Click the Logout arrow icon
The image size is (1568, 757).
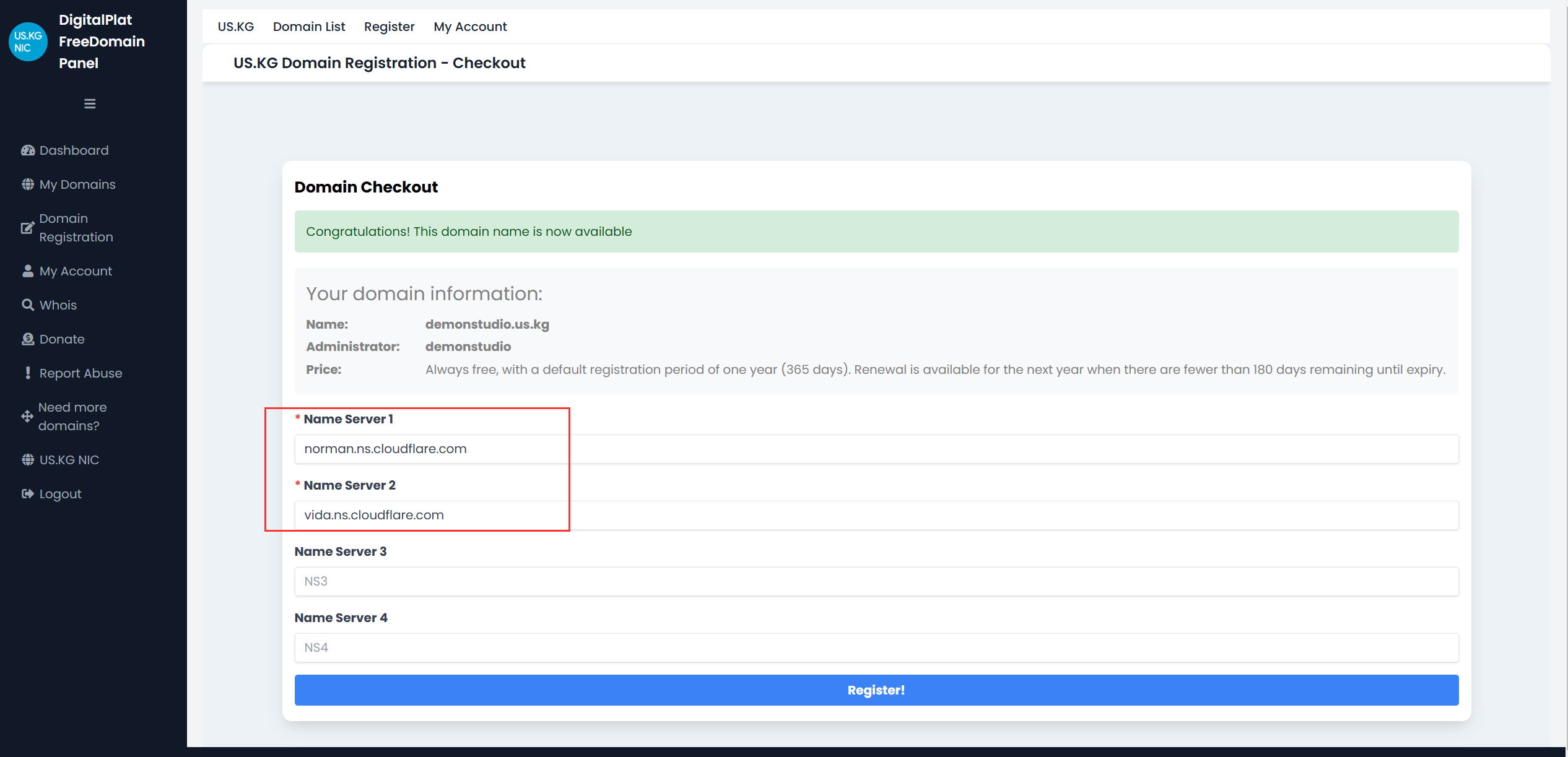(x=28, y=494)
